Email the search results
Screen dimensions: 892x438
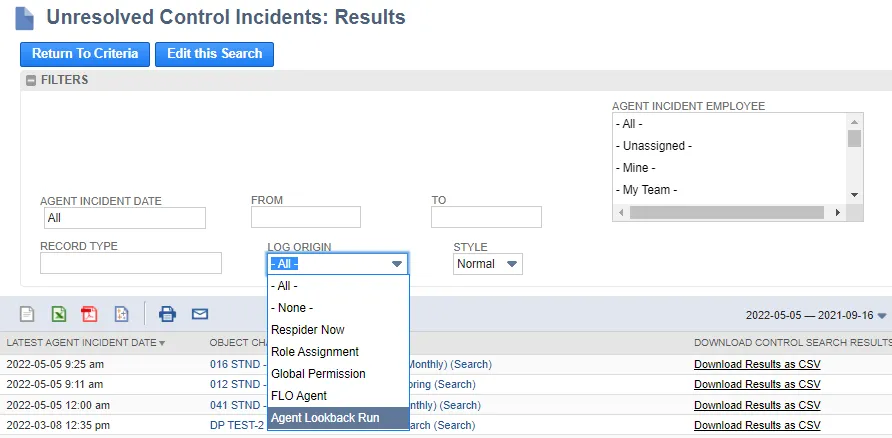point(200,314)
